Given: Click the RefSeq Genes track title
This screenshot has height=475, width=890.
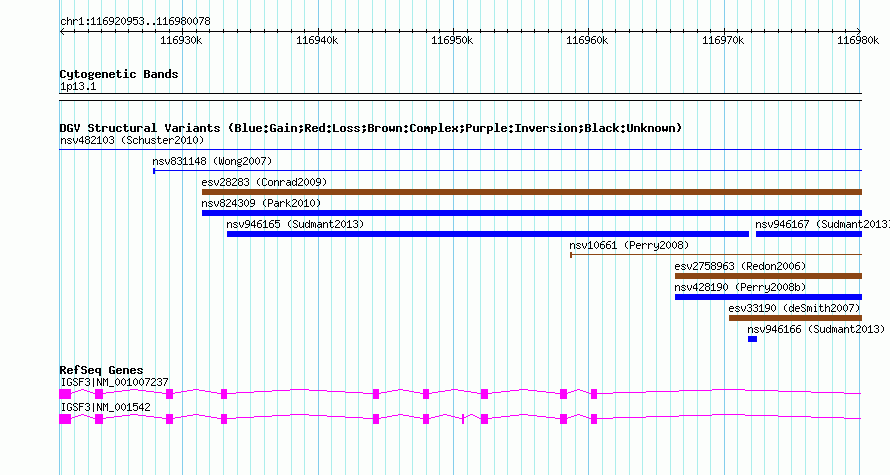Looking at the screenshot, I should coord(101,370).
